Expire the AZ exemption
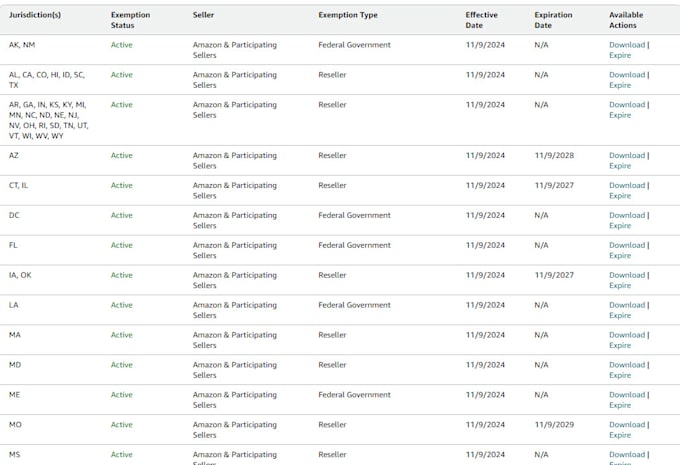Screen dimensions: 680x465 coord(620,166)
